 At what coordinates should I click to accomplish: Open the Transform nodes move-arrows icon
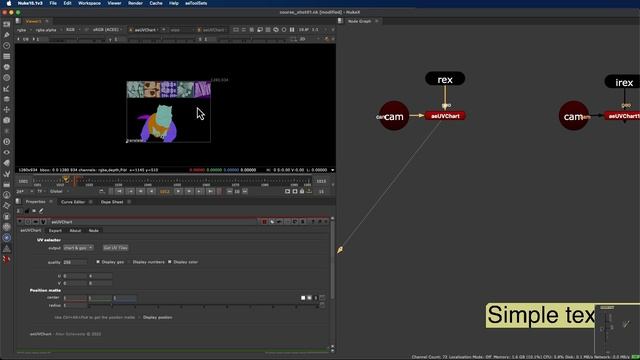(x=7, y=110)
